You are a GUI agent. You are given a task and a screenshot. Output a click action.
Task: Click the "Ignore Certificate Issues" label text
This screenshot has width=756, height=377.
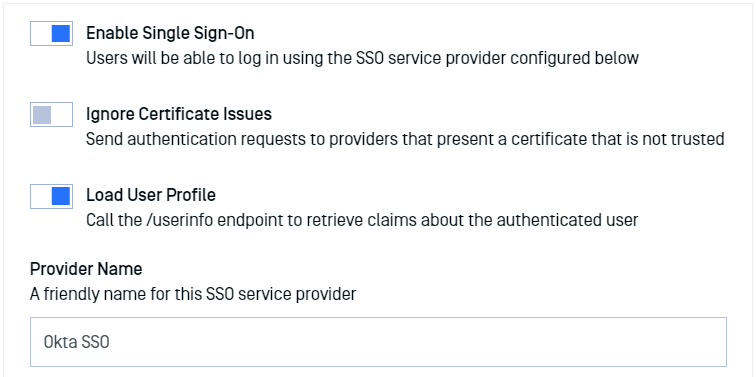[179, 114]
